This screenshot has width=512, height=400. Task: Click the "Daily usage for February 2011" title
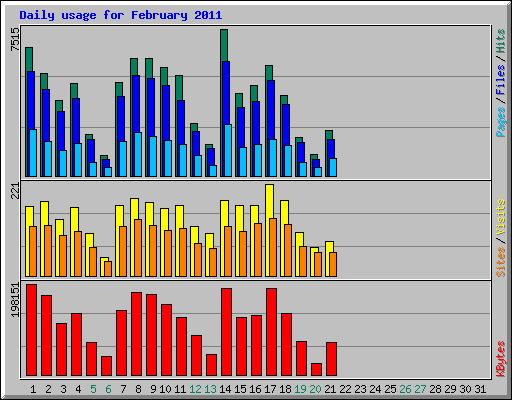click(x=121, y=15)
